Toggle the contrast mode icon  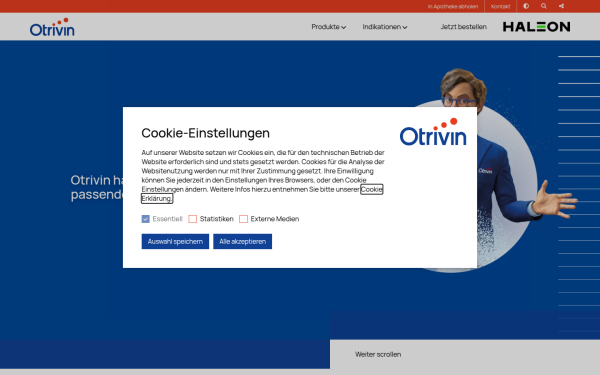click(526, 6)
